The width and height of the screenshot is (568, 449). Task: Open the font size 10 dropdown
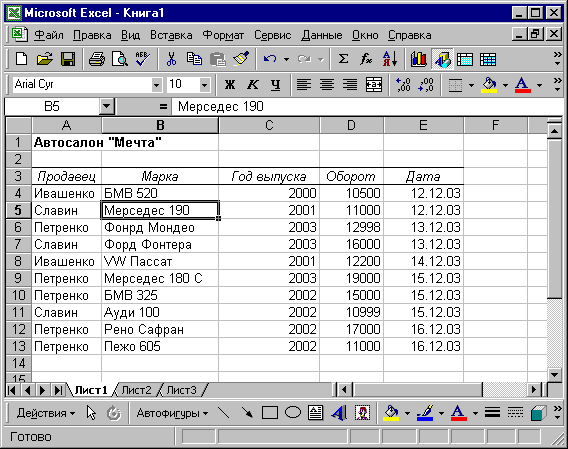point(204,85)
